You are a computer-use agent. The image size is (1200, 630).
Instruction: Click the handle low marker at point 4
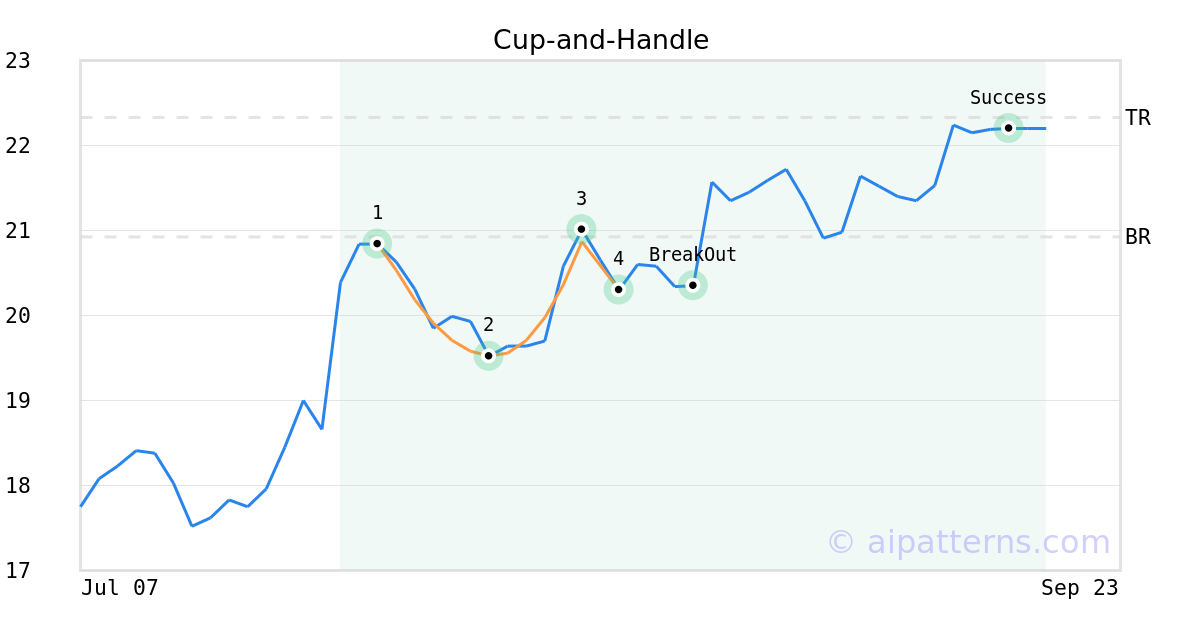tap(618, 289)
